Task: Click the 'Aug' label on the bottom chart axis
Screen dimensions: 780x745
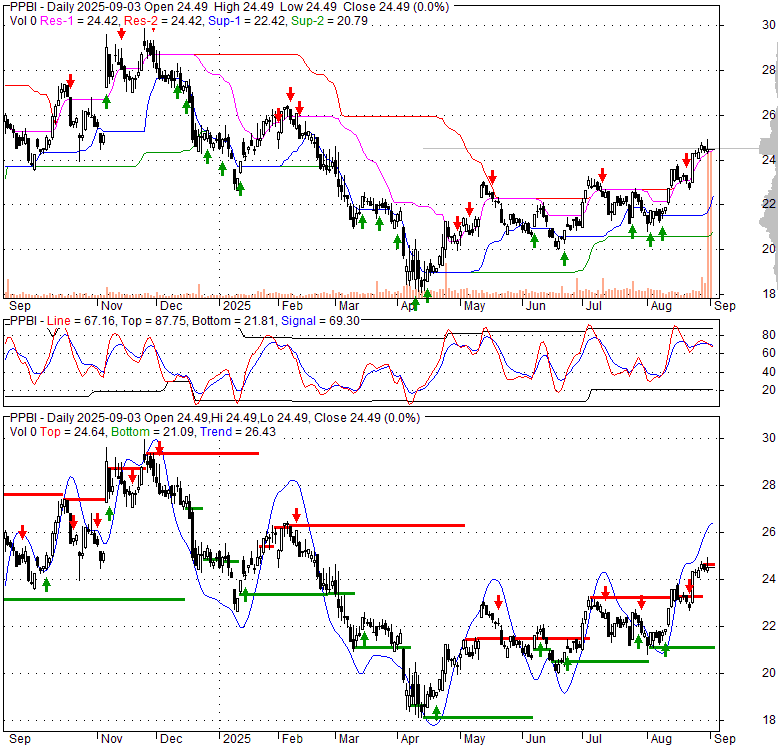Action: pos(661,739)
